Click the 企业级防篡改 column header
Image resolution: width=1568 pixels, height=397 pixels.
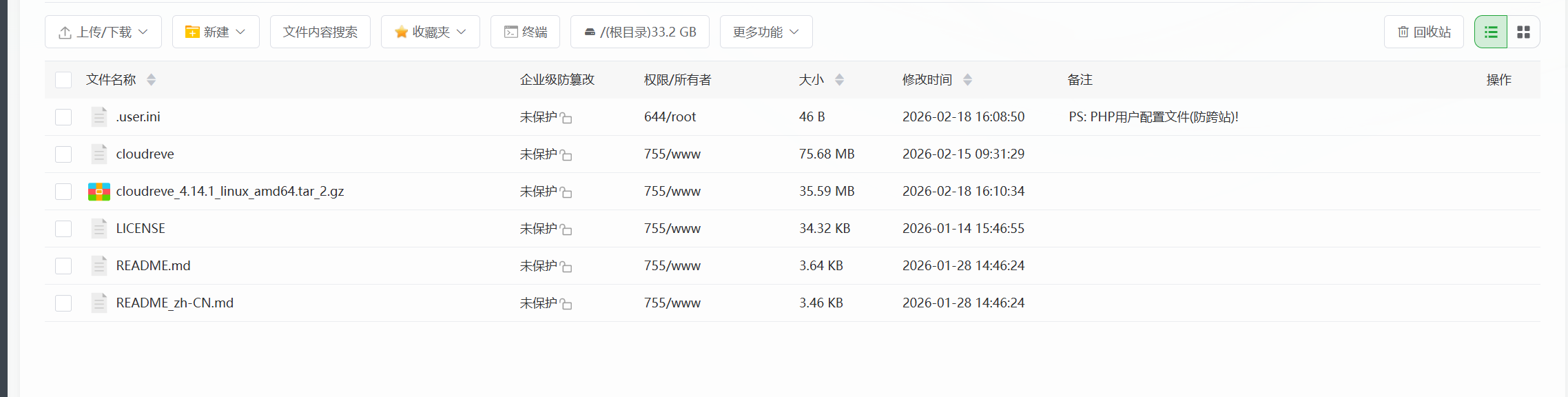pos(557,80)
